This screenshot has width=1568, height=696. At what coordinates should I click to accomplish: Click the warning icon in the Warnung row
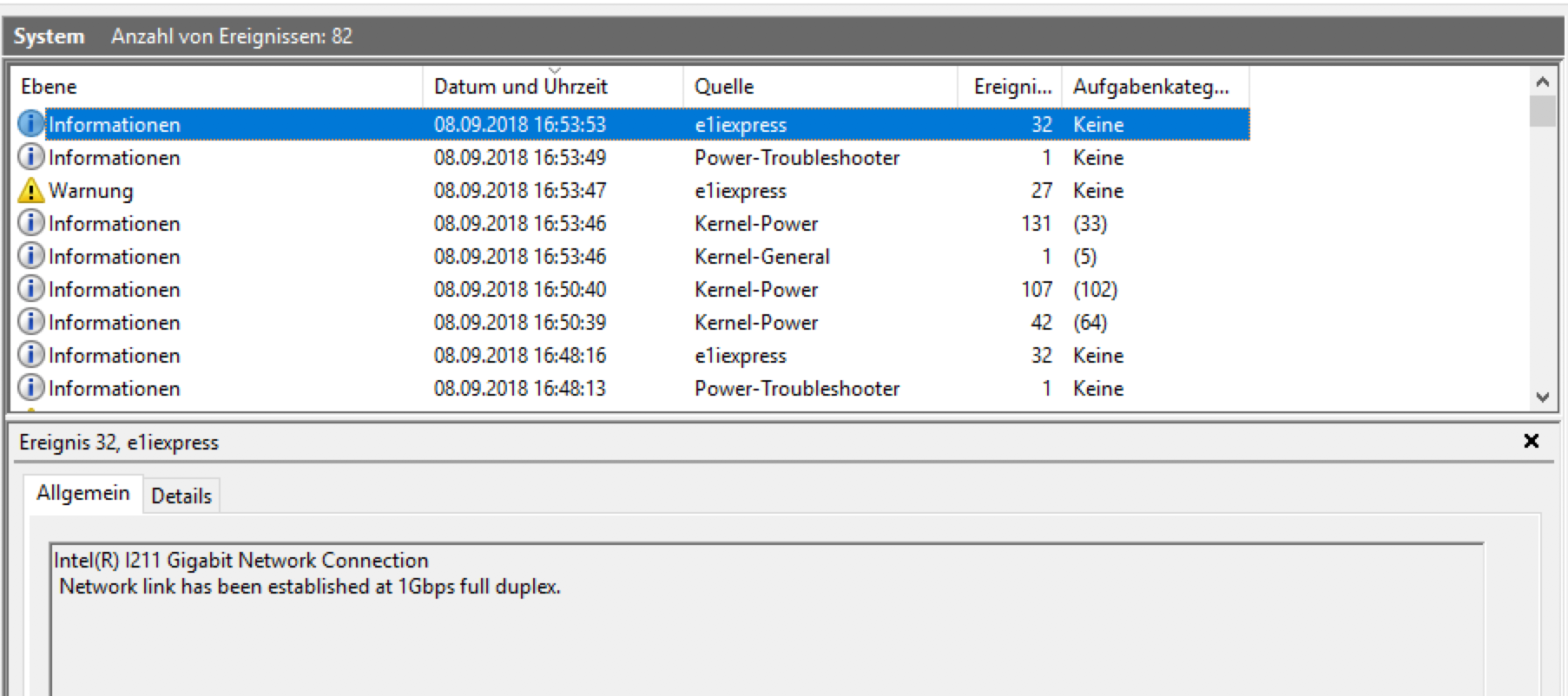tap(30, 190)
